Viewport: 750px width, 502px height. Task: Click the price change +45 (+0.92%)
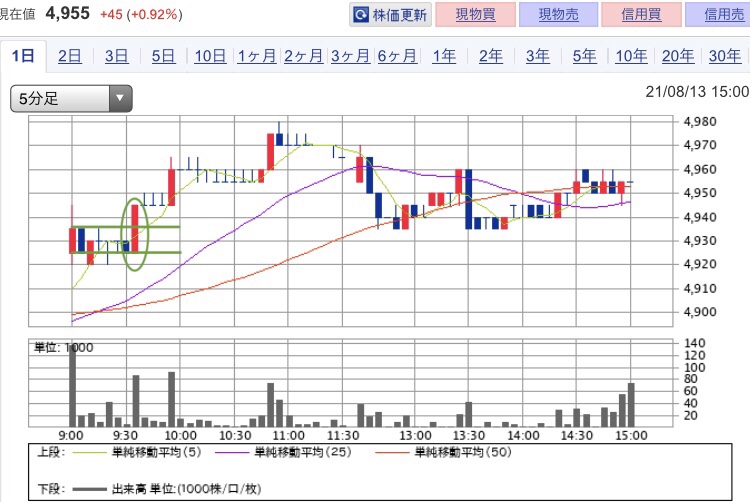(x=142, y=15)
